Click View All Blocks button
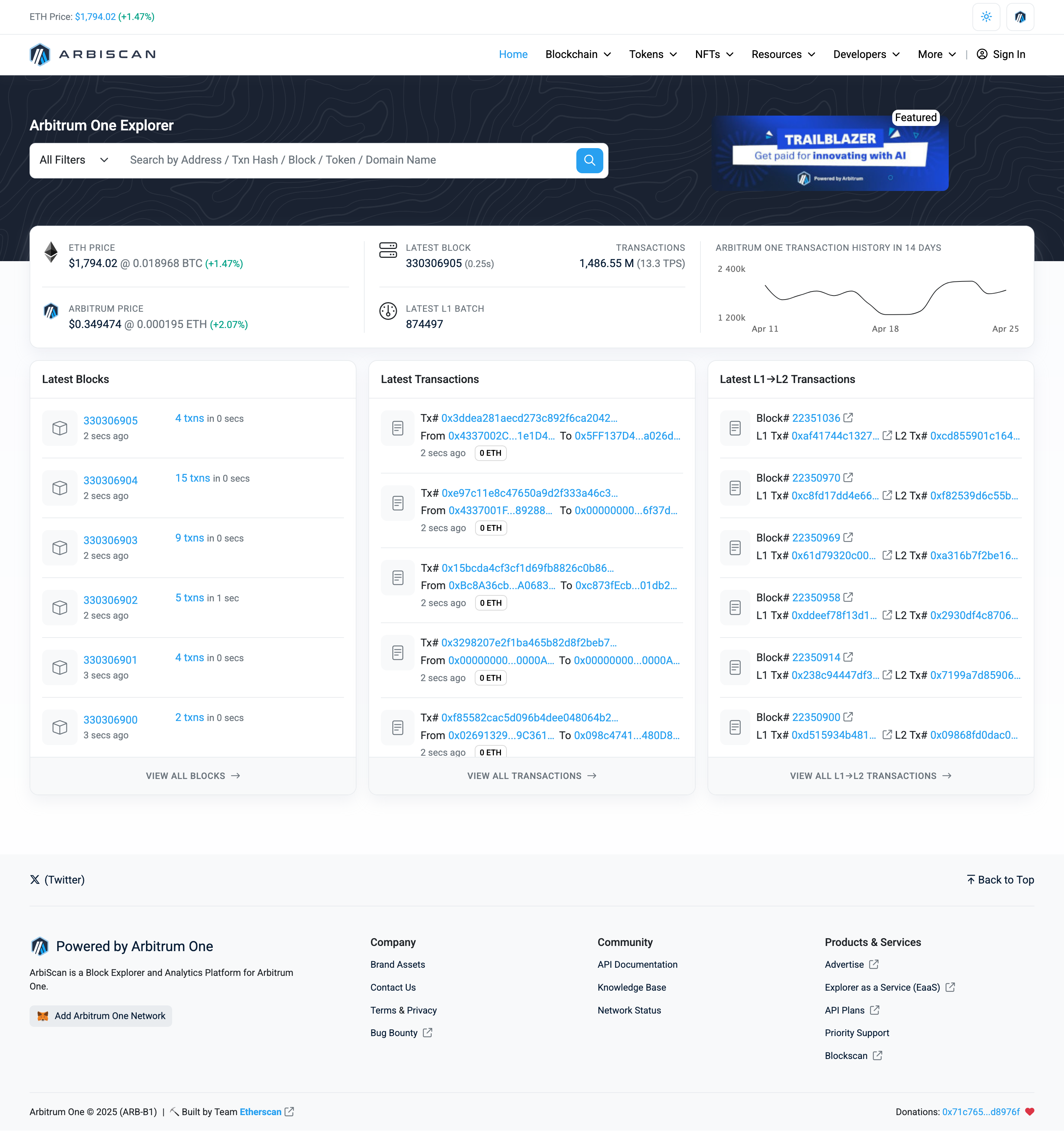The width and height of the screenshot is (1064, 1131). [193, 776]
